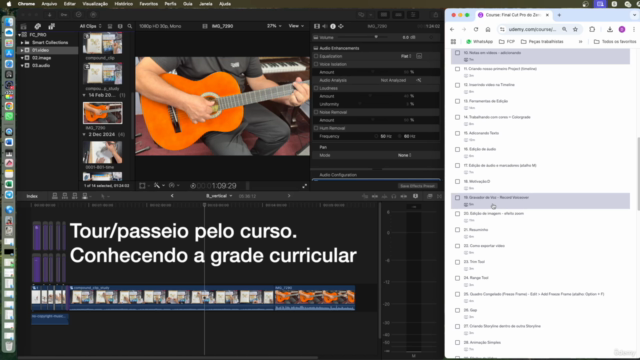This screenshot has height=360, width=640.
Task: Enter fullscreen viewer with arrows icon
Action: pyautogui.click(x=304, y=186)
